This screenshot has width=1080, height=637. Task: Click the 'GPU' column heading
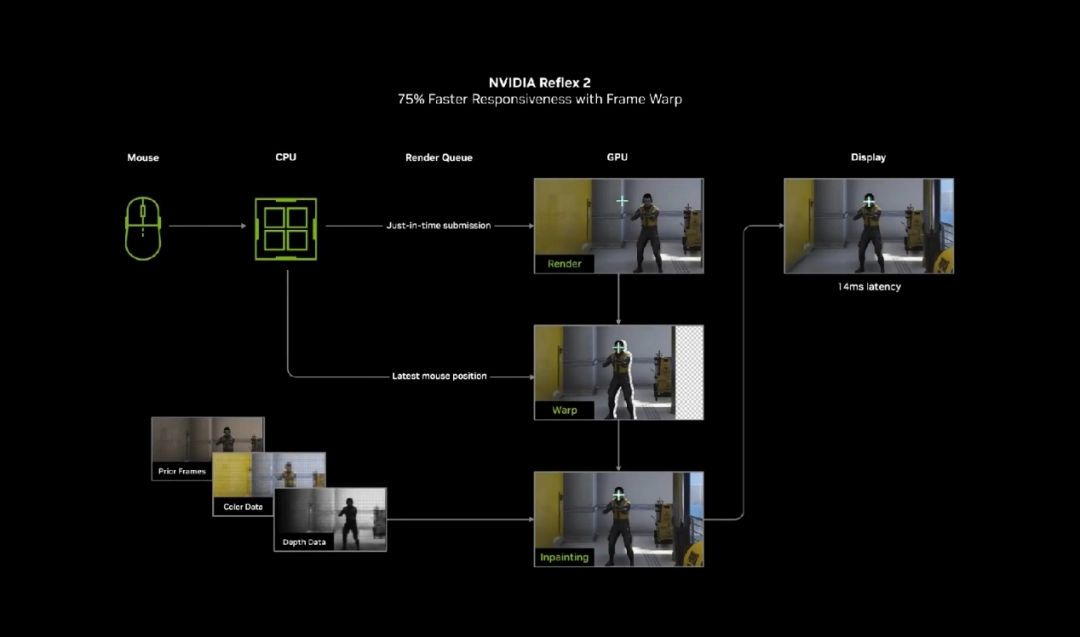point(617,157)
